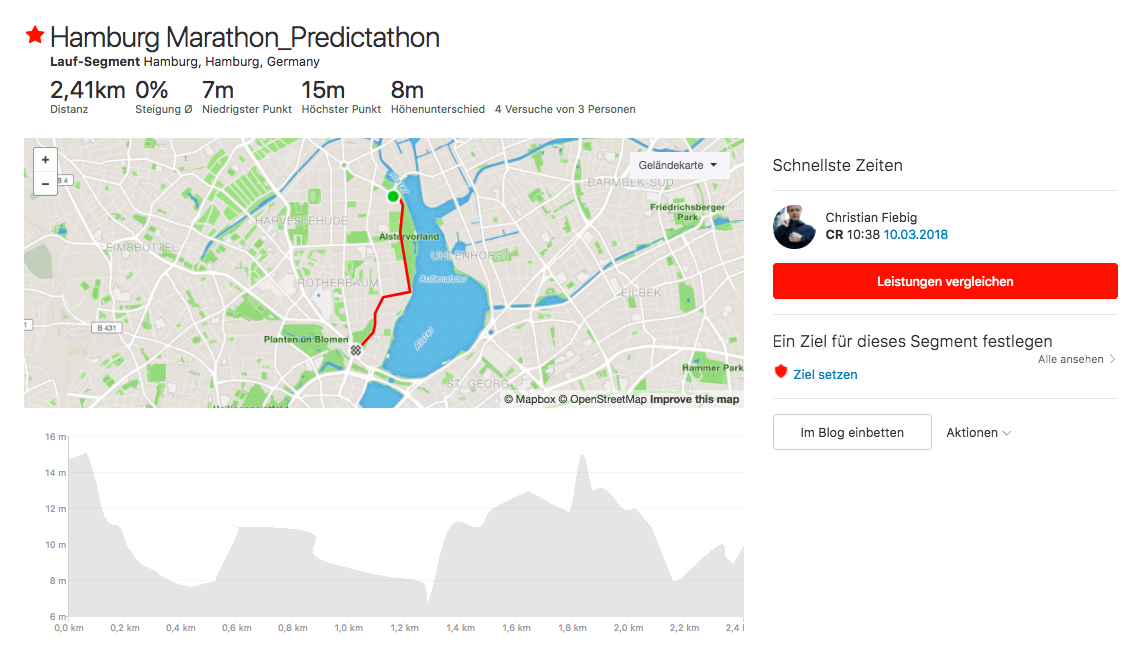Viewport: 1147px width, 663px height.
Task: Click the grey elevation profile chart
Action: click(400, 560)
